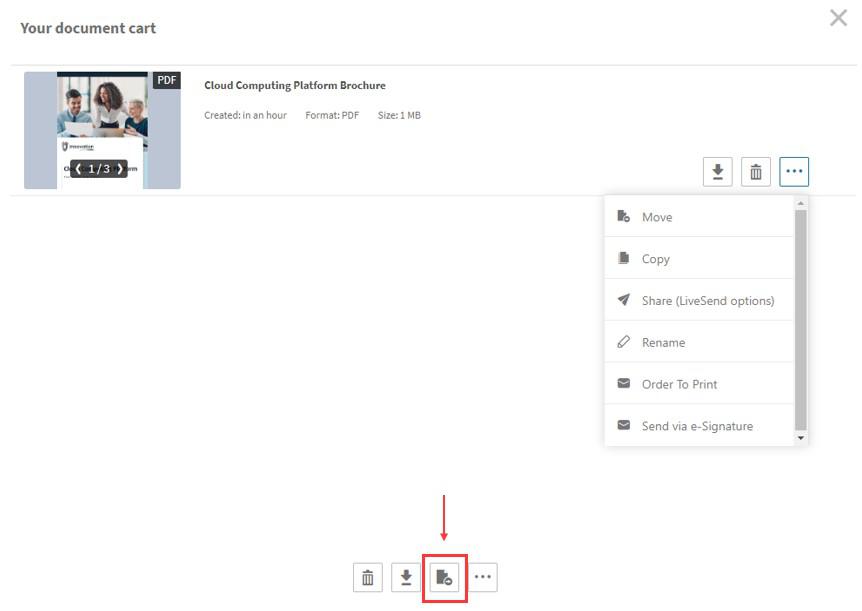This screenshot has height=611, width=862.
Task: Choose Move from the options menu
Action: coord(699,217)
